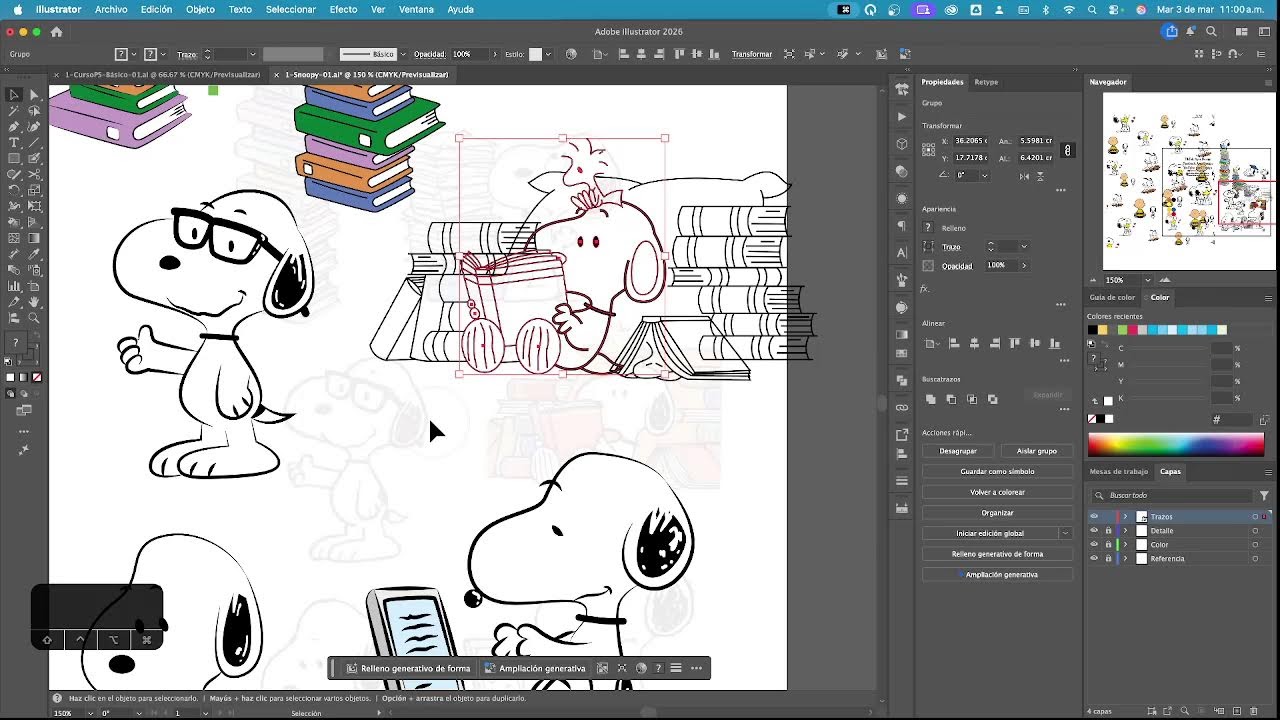
Task: Click the Illustrator home icon
Action: coord(56,32)
